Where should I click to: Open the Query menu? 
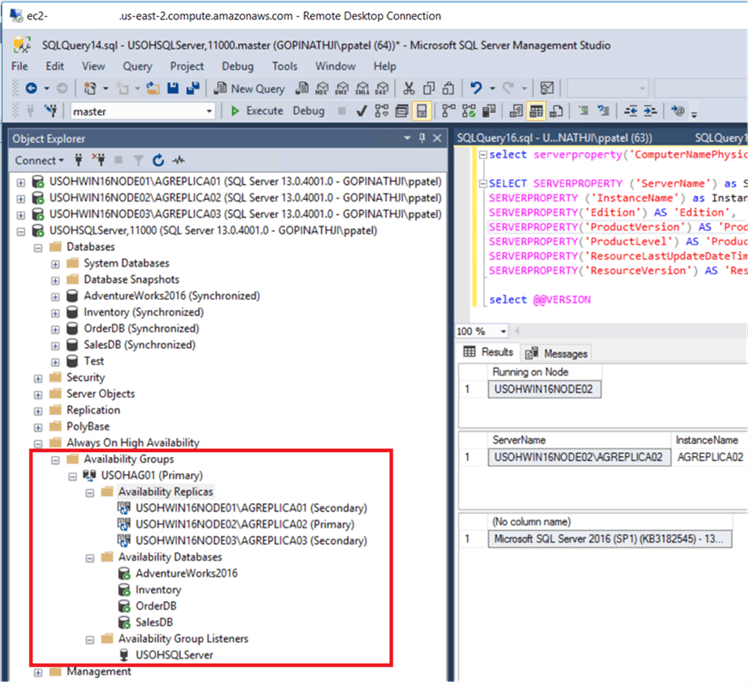click(139, 66)
